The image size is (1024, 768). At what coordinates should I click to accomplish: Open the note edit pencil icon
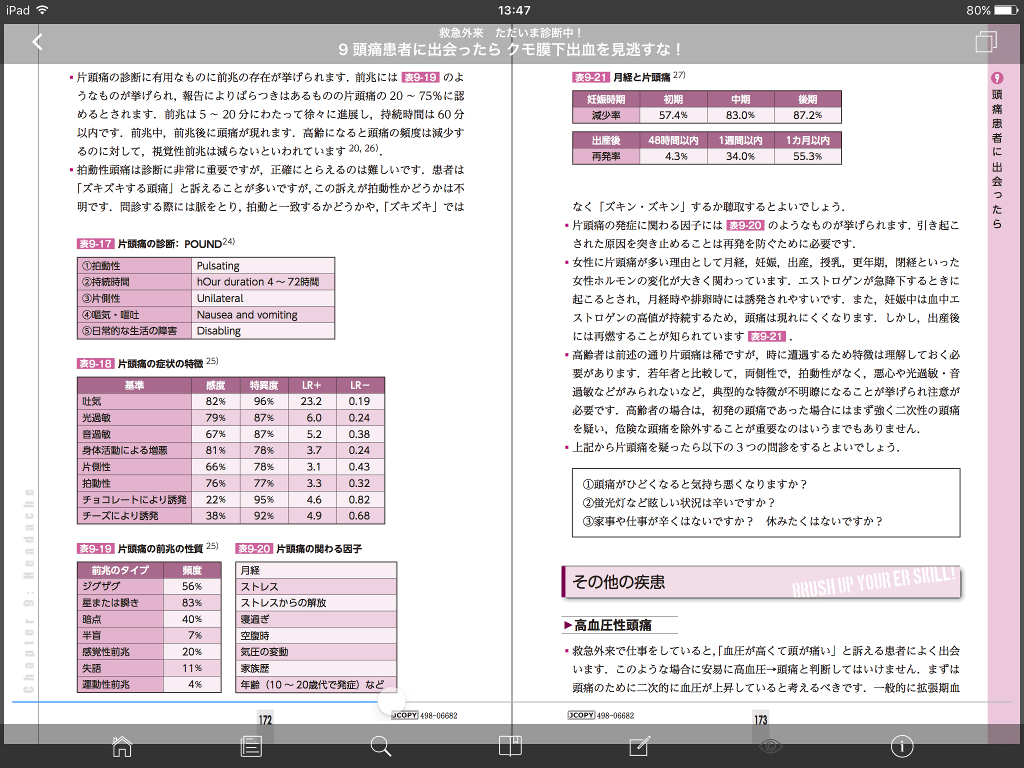tap(639, 746)
